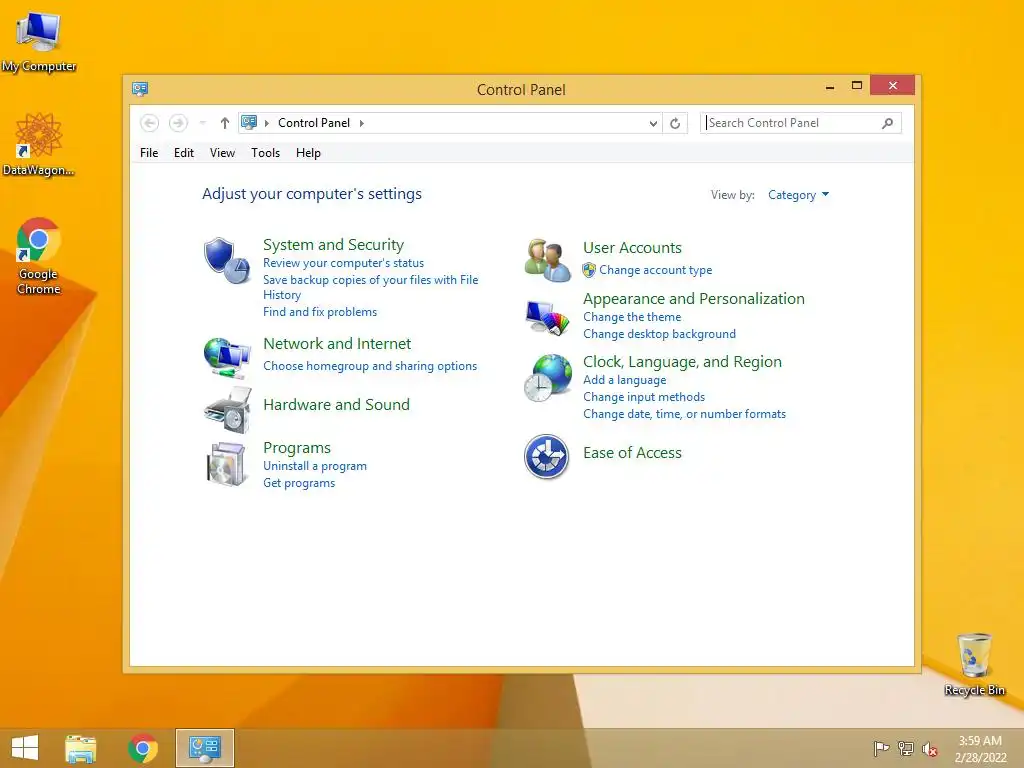The width and height of the screenshot is (1024, 768).
Task: Launch Chrome from the taskbar
Action: pyautogui.click(x=143, y=748)
